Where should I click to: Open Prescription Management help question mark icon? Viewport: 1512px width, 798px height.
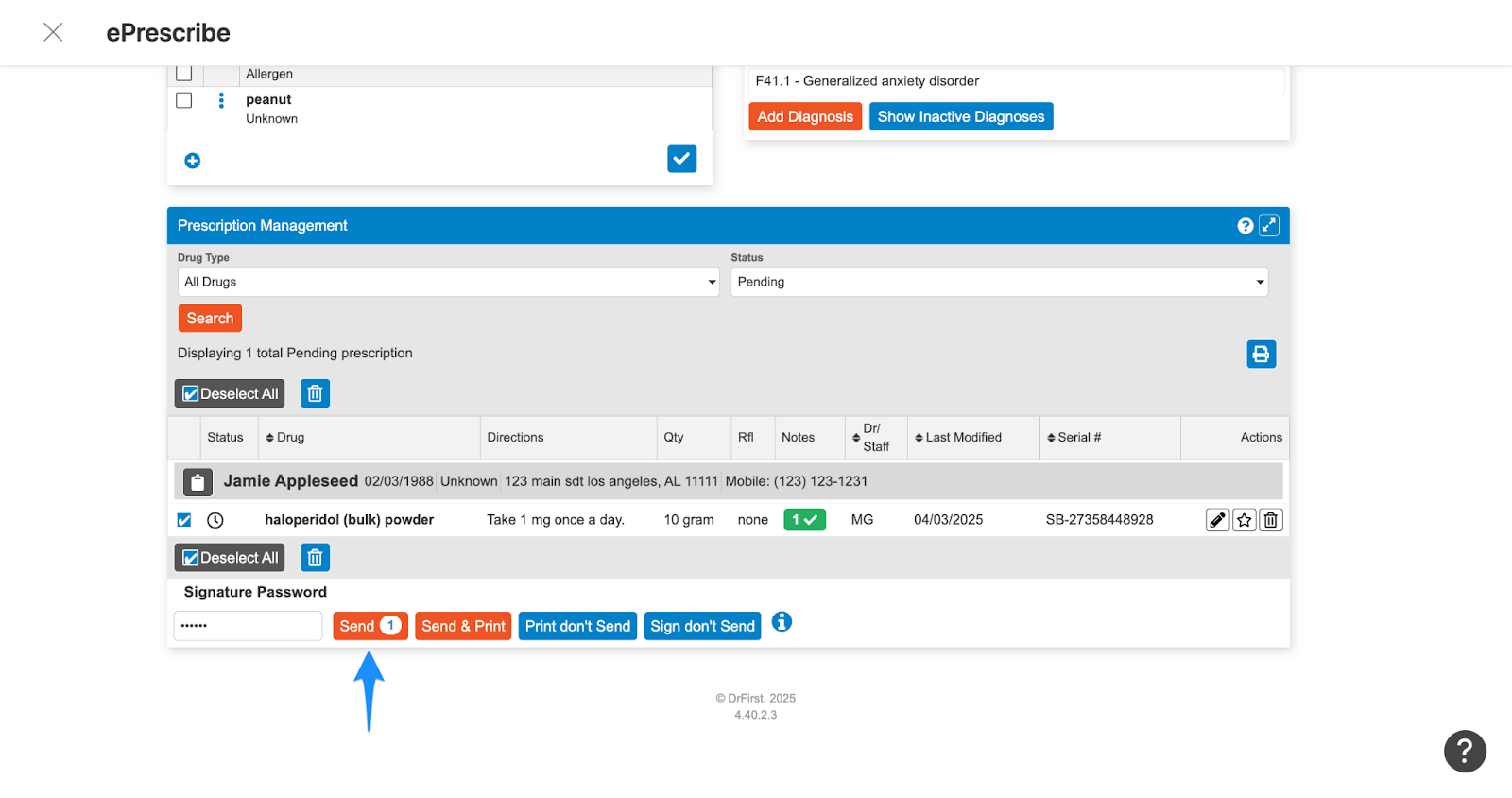click(1246, 226)
